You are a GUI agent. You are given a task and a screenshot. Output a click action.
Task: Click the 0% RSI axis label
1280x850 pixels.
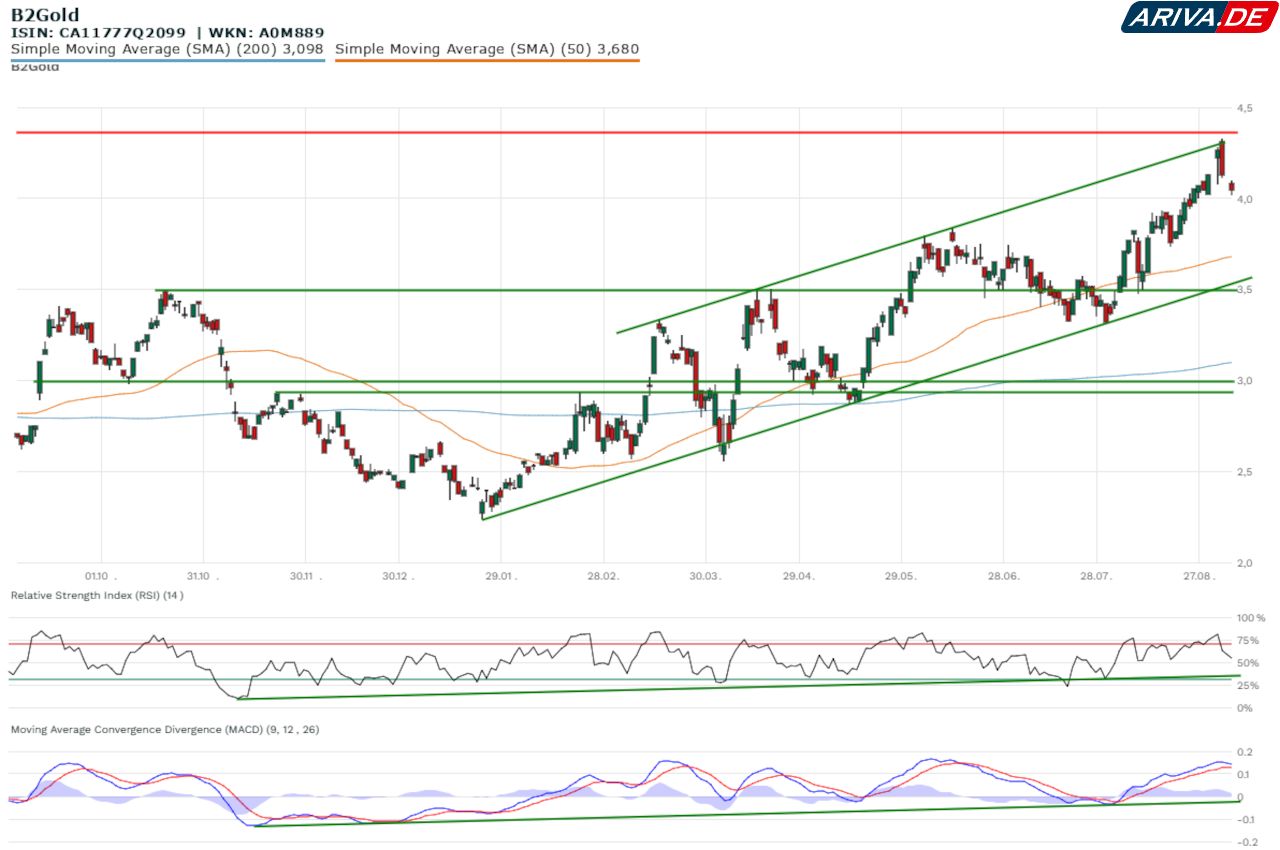[1244, 708]
